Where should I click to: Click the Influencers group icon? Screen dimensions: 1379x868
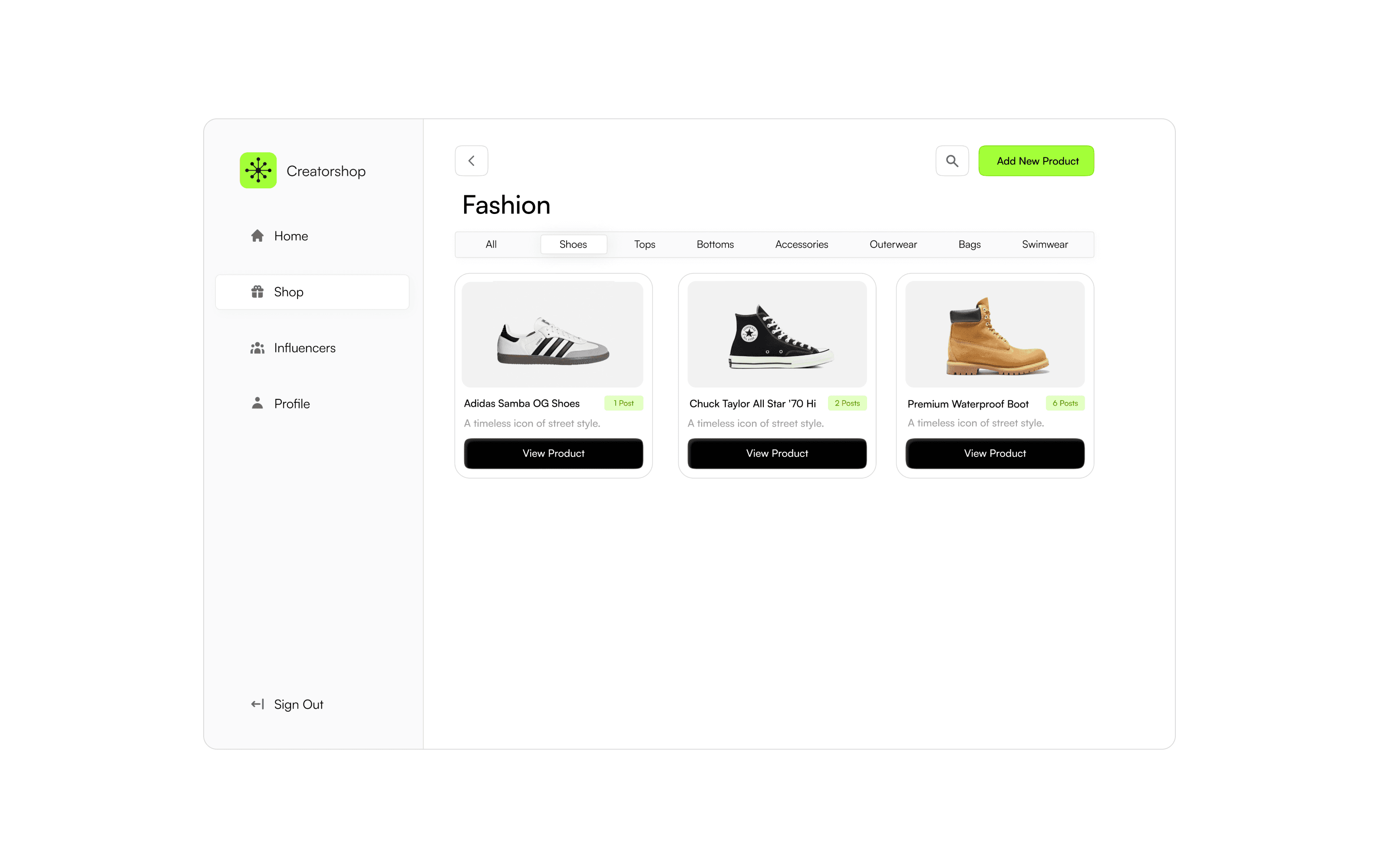[x=257, y=348]
